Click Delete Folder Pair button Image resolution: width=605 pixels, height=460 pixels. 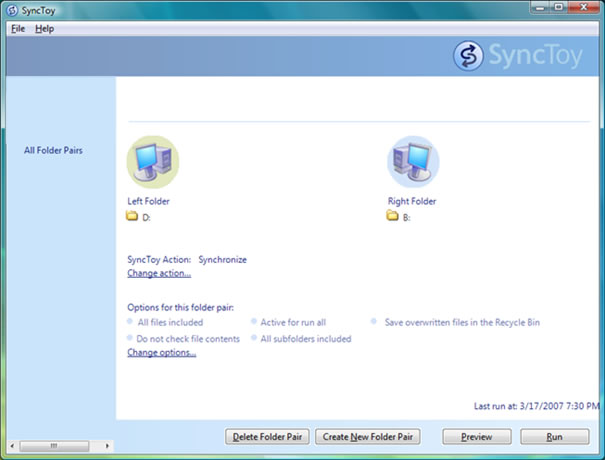(267, 437)
